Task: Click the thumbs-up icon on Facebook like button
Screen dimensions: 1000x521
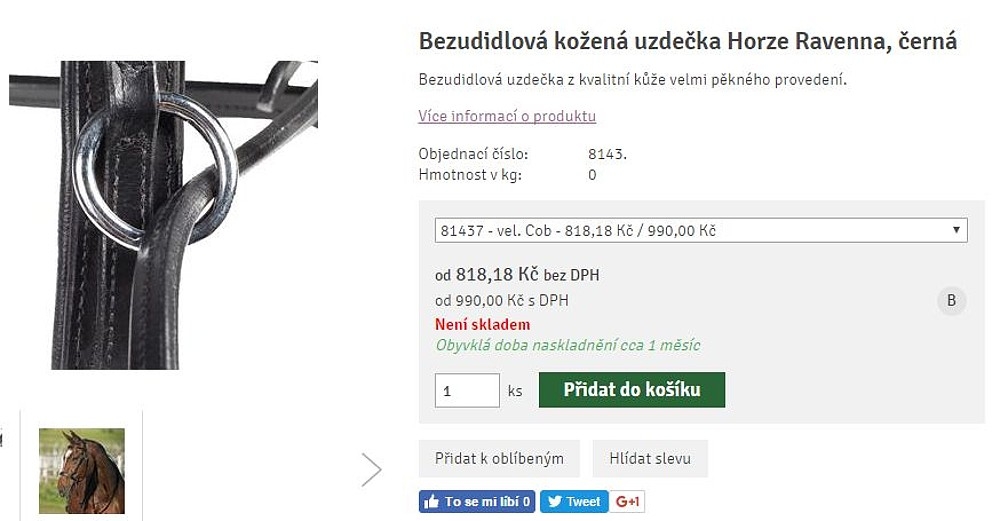Action: pos(431,502)
